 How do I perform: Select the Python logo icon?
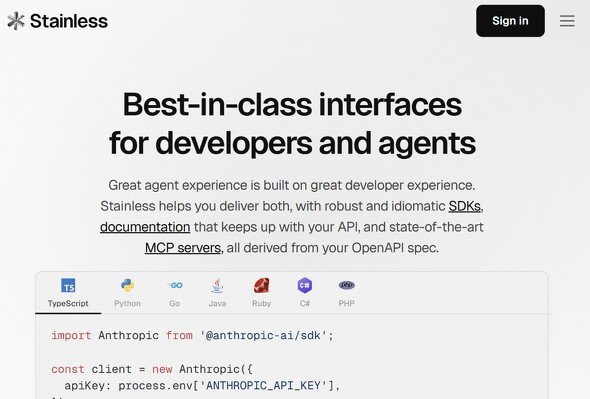coord(128,285)
